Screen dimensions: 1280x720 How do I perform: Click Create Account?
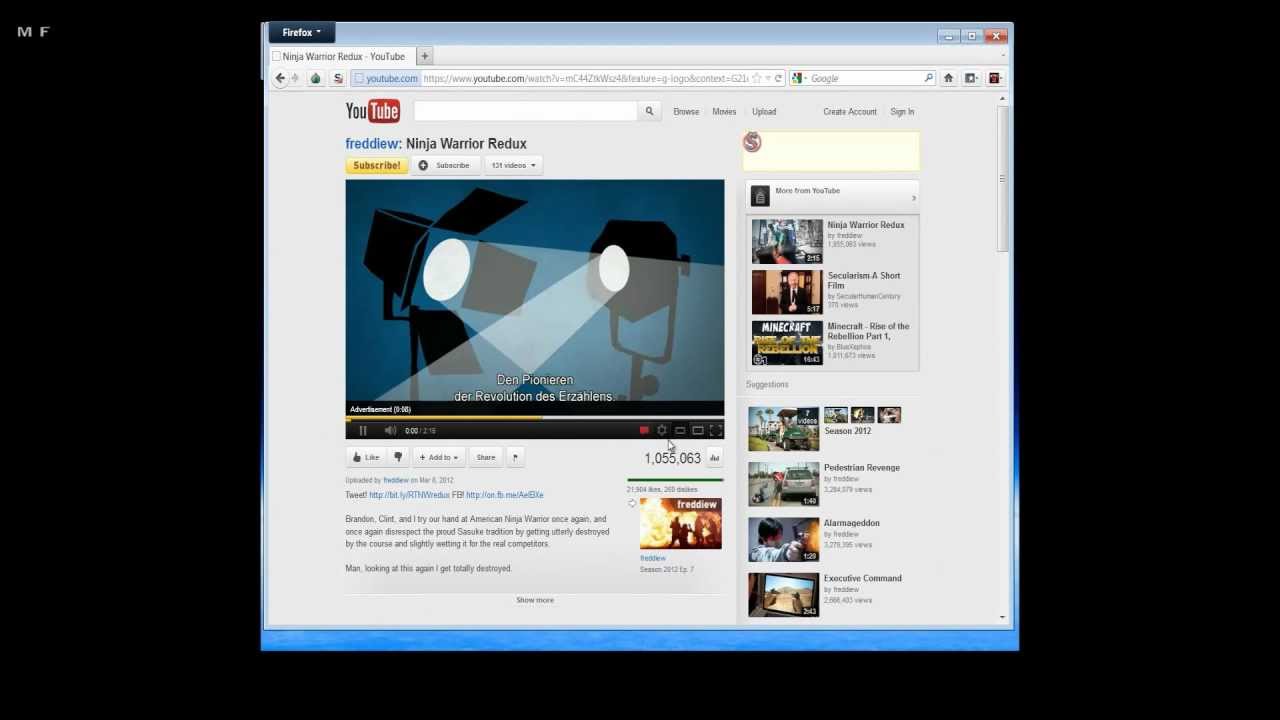[850, 112]
